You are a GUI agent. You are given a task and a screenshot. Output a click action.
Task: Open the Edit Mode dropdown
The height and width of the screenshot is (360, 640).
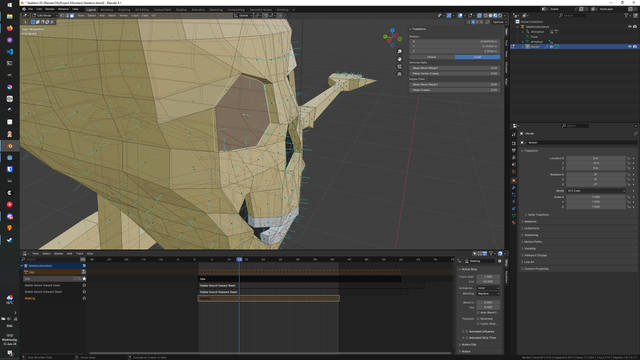pyautogui.click(x=44, y=16)
